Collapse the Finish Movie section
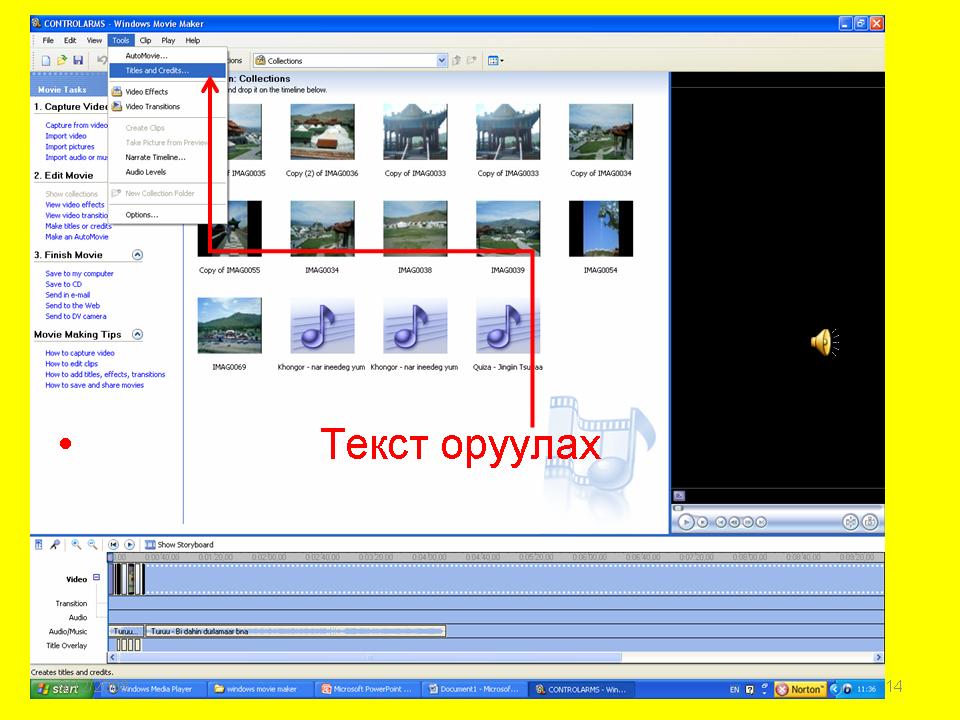This screenshot has height=720, width=960. pos(138,255)
